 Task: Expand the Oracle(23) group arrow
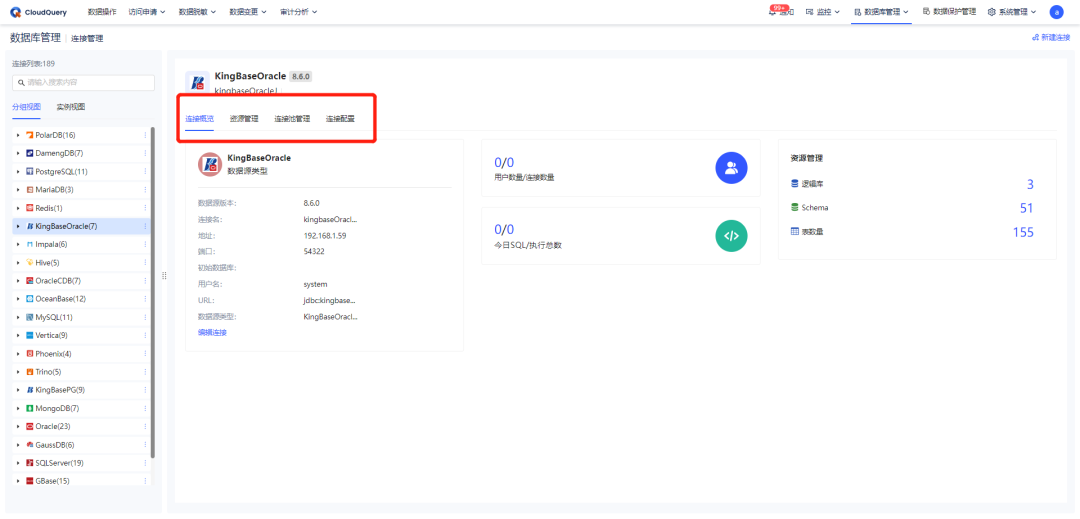pyautogui.click(x=19, y=426)
